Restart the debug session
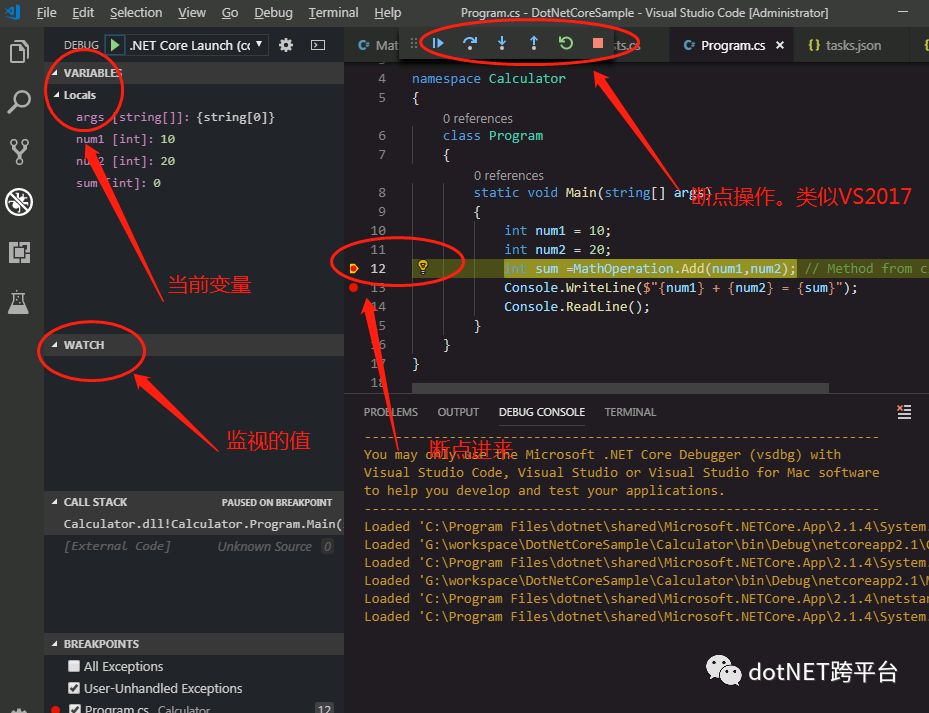This screenshot has height=713, width=929. click(566, 43)
